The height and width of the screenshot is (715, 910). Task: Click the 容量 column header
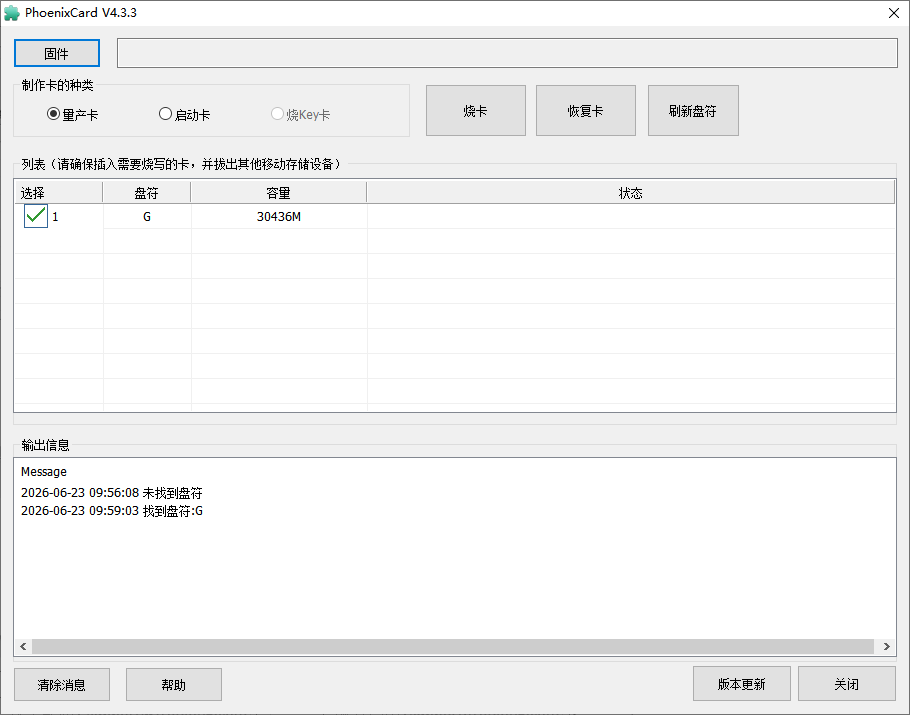click(x=279, y=193)
